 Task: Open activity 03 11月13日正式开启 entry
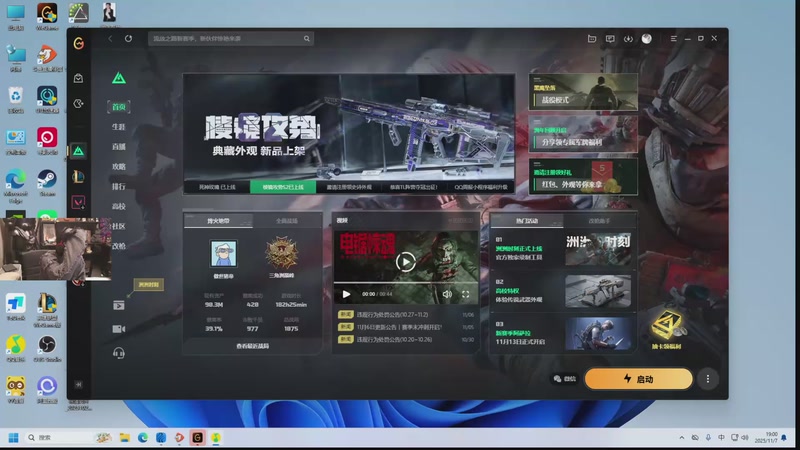coord(563,334)
